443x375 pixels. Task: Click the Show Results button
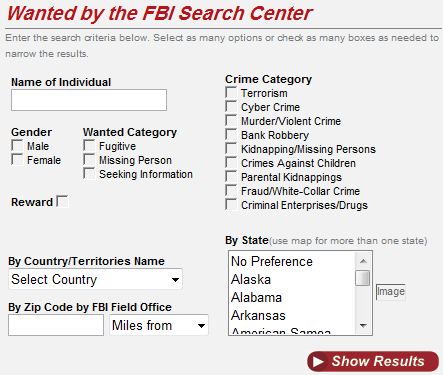click(x=373, y=361)
